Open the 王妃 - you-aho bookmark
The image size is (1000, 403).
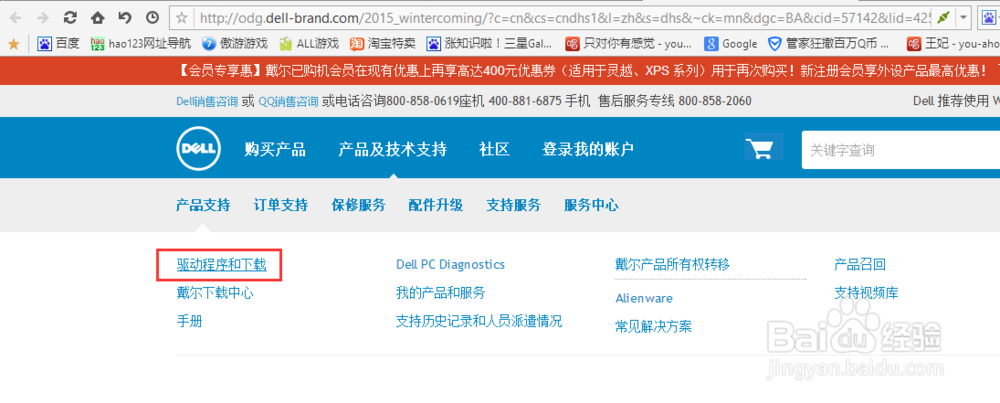(x=953, y=44)
